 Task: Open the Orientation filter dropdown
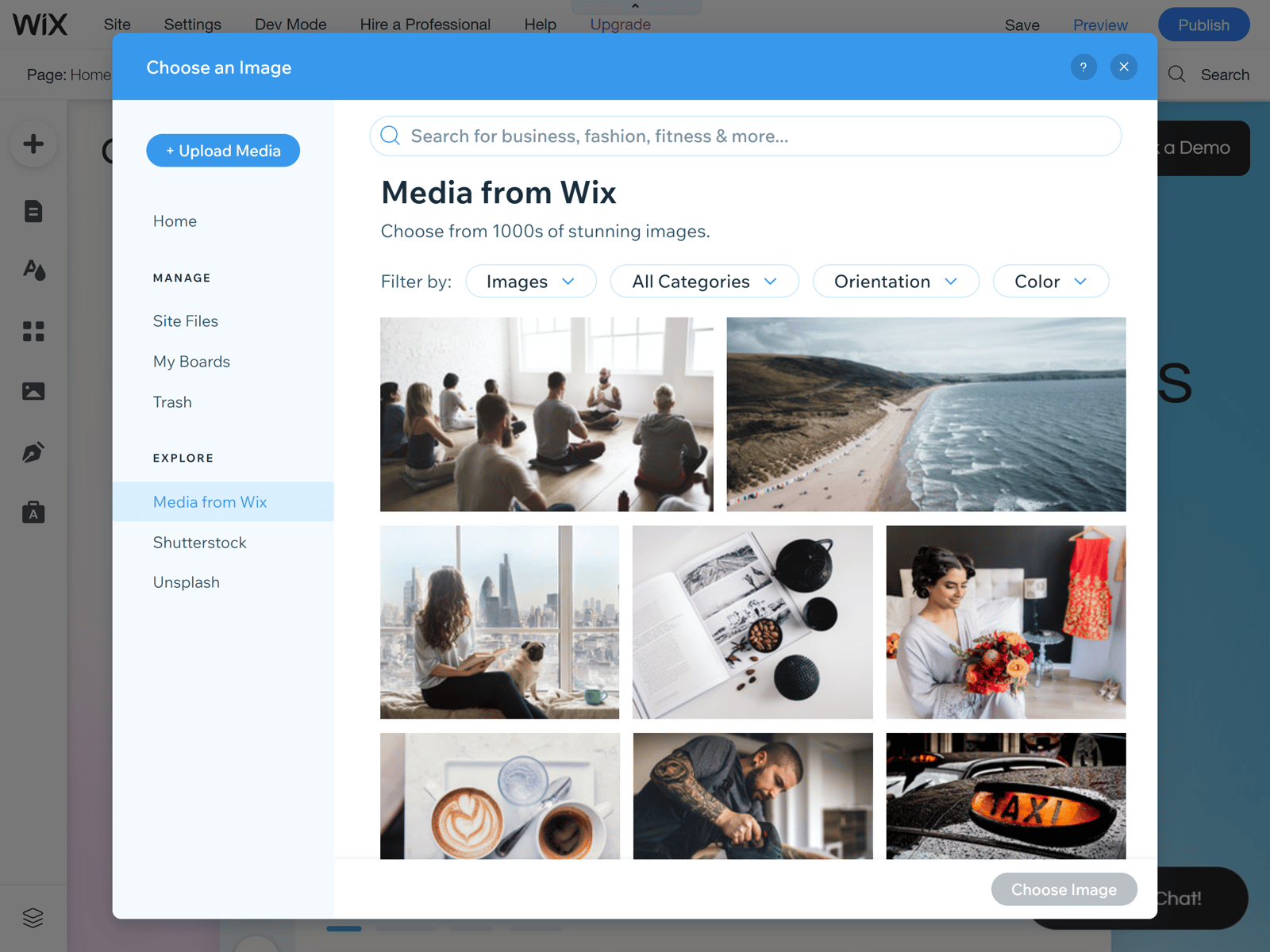(x=896, y=282)
